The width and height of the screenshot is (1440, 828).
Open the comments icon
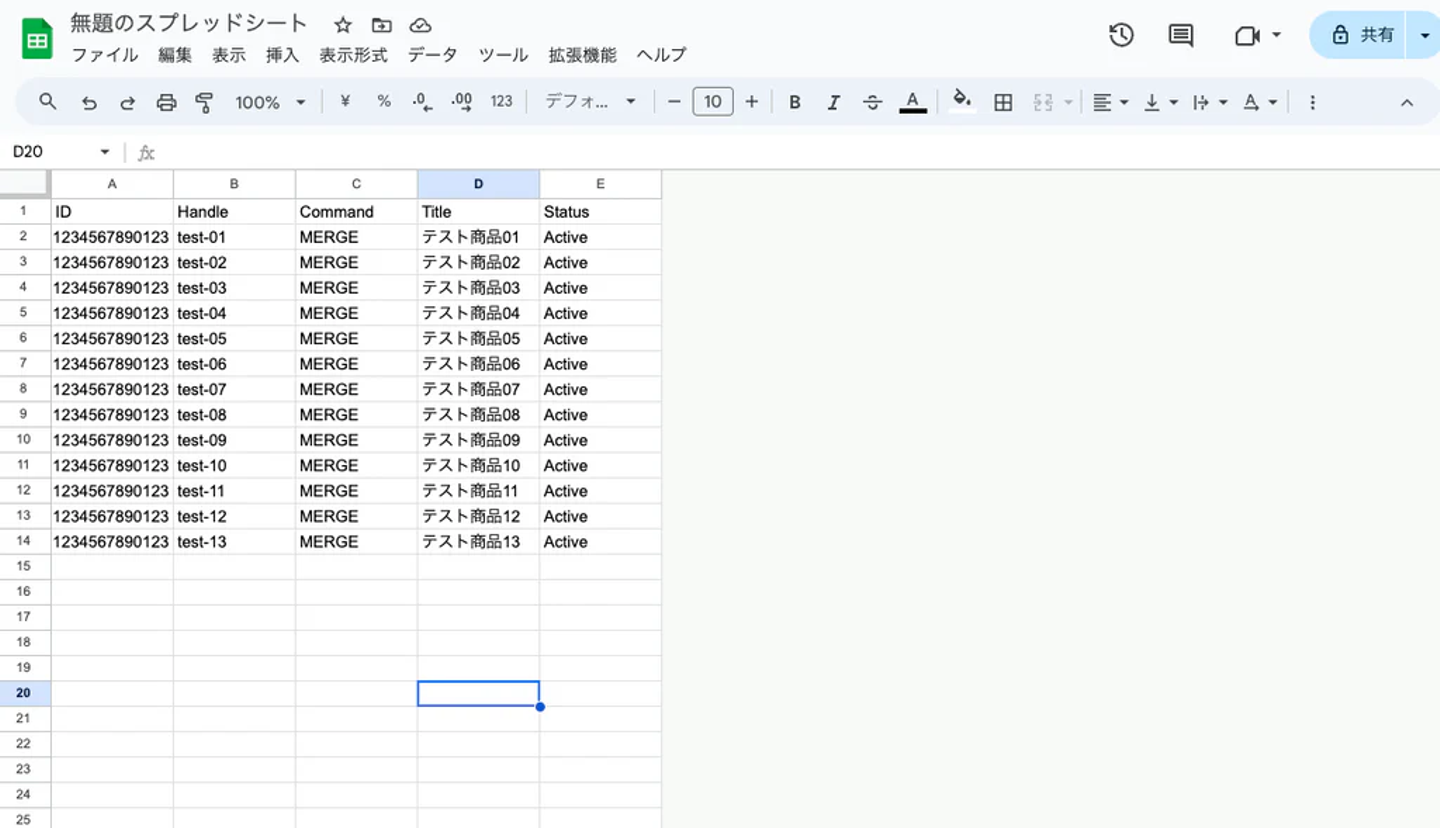pyautogui.click(x=1181, y=35)
